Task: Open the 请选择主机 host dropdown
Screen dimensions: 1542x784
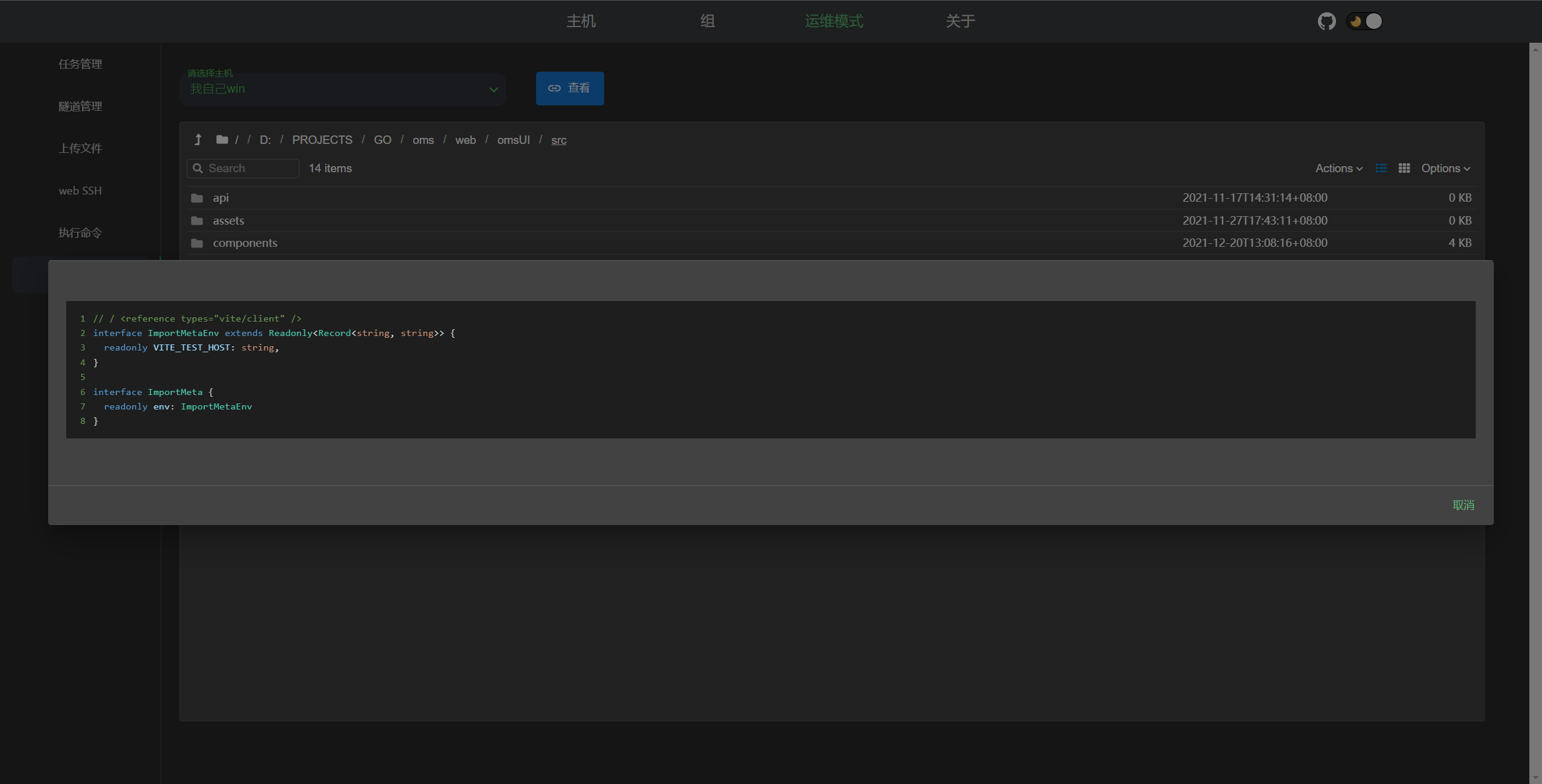Action: pyautogui.click(x=342, y=89)
